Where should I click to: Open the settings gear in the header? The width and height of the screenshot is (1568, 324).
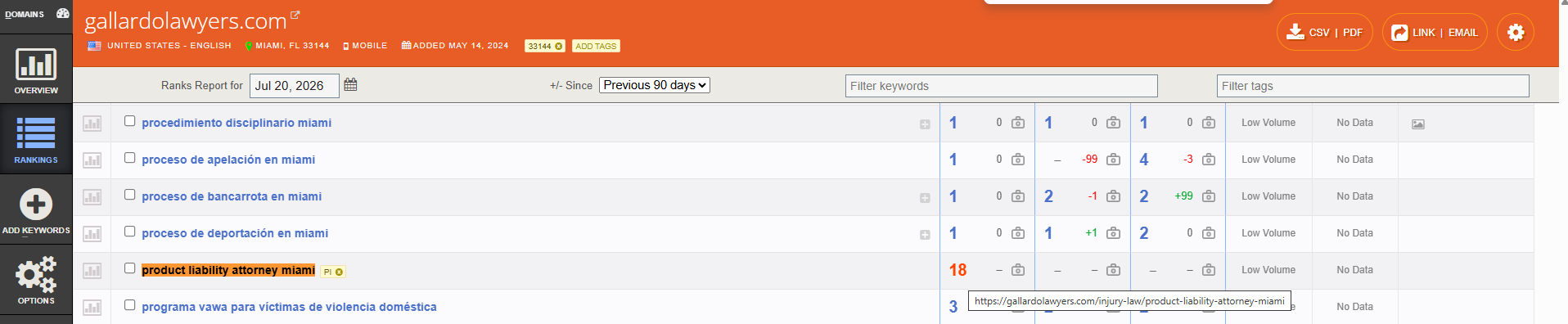1516,33
